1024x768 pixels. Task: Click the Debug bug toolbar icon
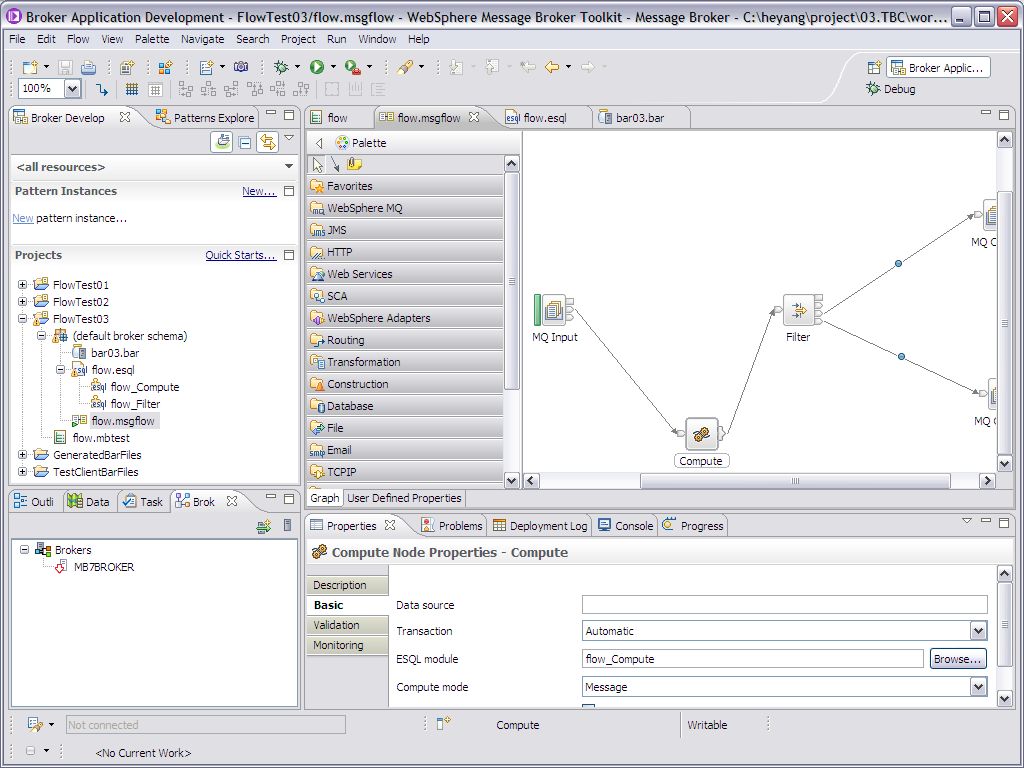coord(281,67)
